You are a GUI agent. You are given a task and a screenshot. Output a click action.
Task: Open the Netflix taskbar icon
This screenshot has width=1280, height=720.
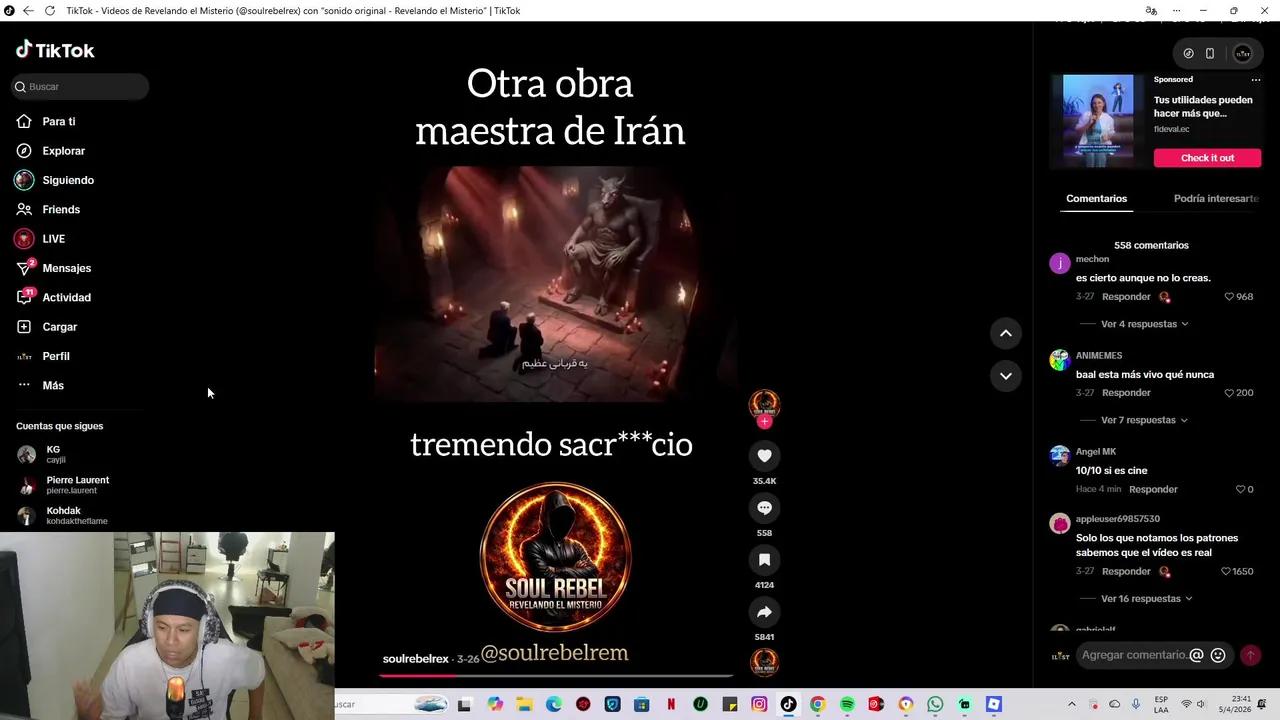(x=671, y=705)
